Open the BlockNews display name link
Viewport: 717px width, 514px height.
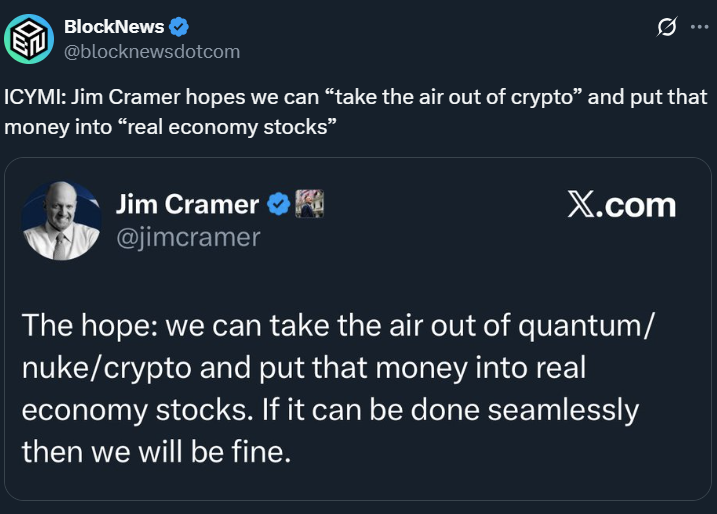[113, 27]
